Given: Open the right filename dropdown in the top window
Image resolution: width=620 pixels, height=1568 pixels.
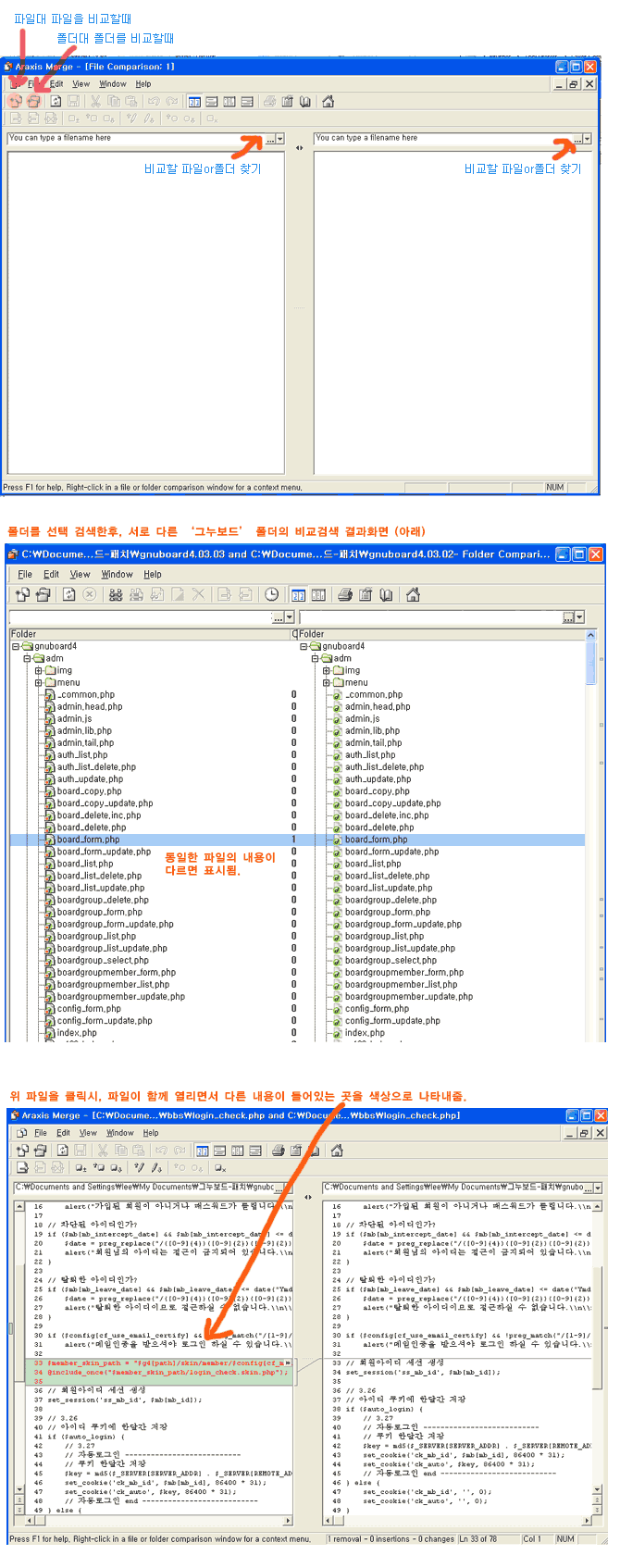Looking at the screenshot, I should (587, 139).
